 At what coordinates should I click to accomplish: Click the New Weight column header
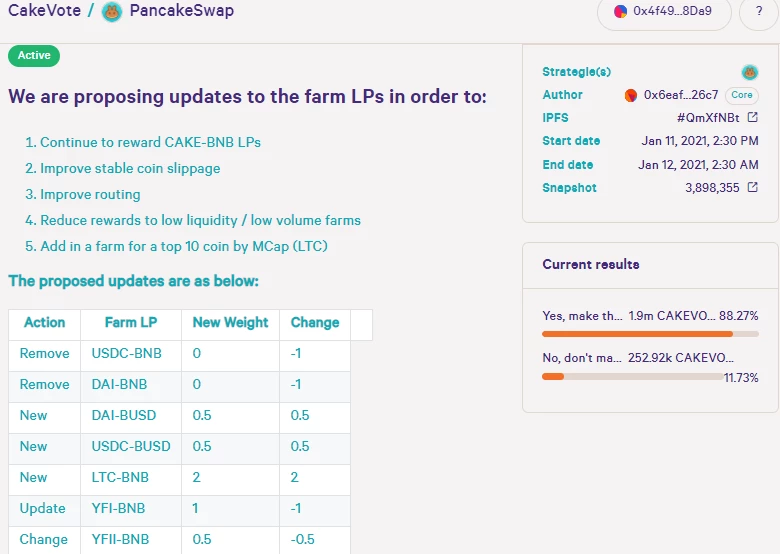click(230, 323)
